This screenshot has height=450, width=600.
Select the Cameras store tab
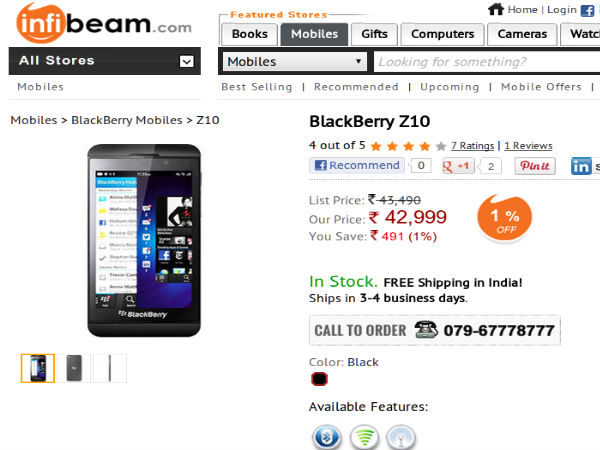pyautogui.click(x=522, y=34)
